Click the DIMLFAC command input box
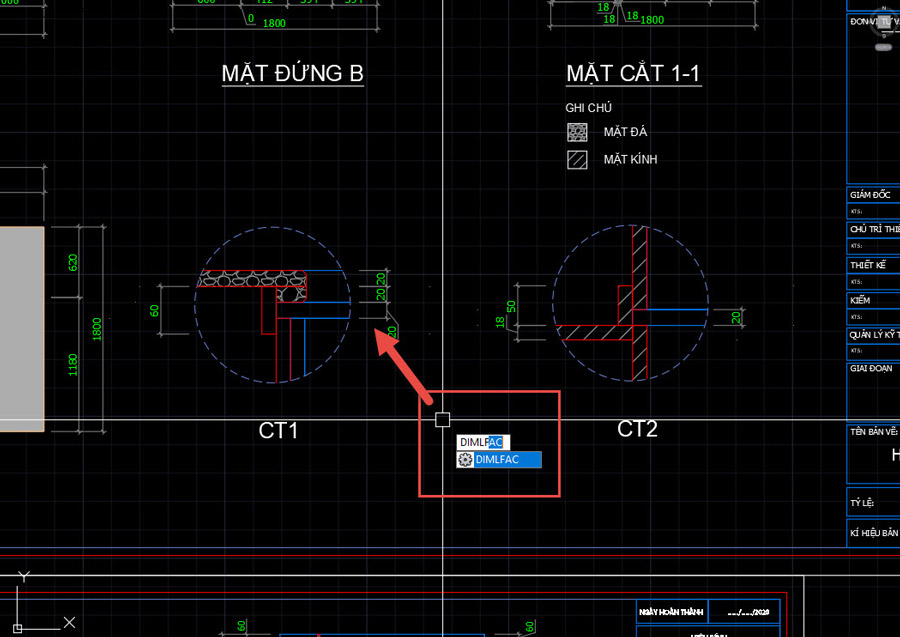Screen dimensions: 900x637 click(x=483, y=442)
